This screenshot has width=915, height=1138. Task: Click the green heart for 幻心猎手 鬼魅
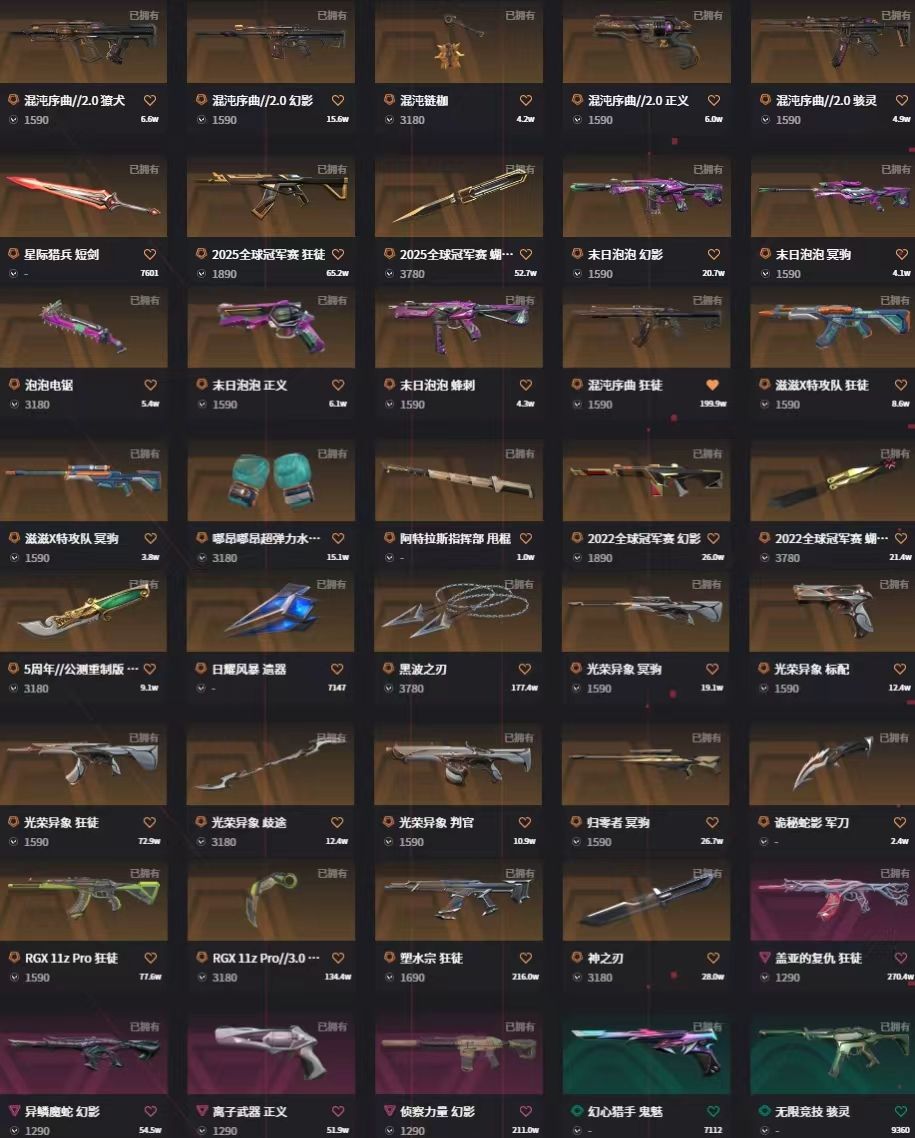pos(713,1111)
